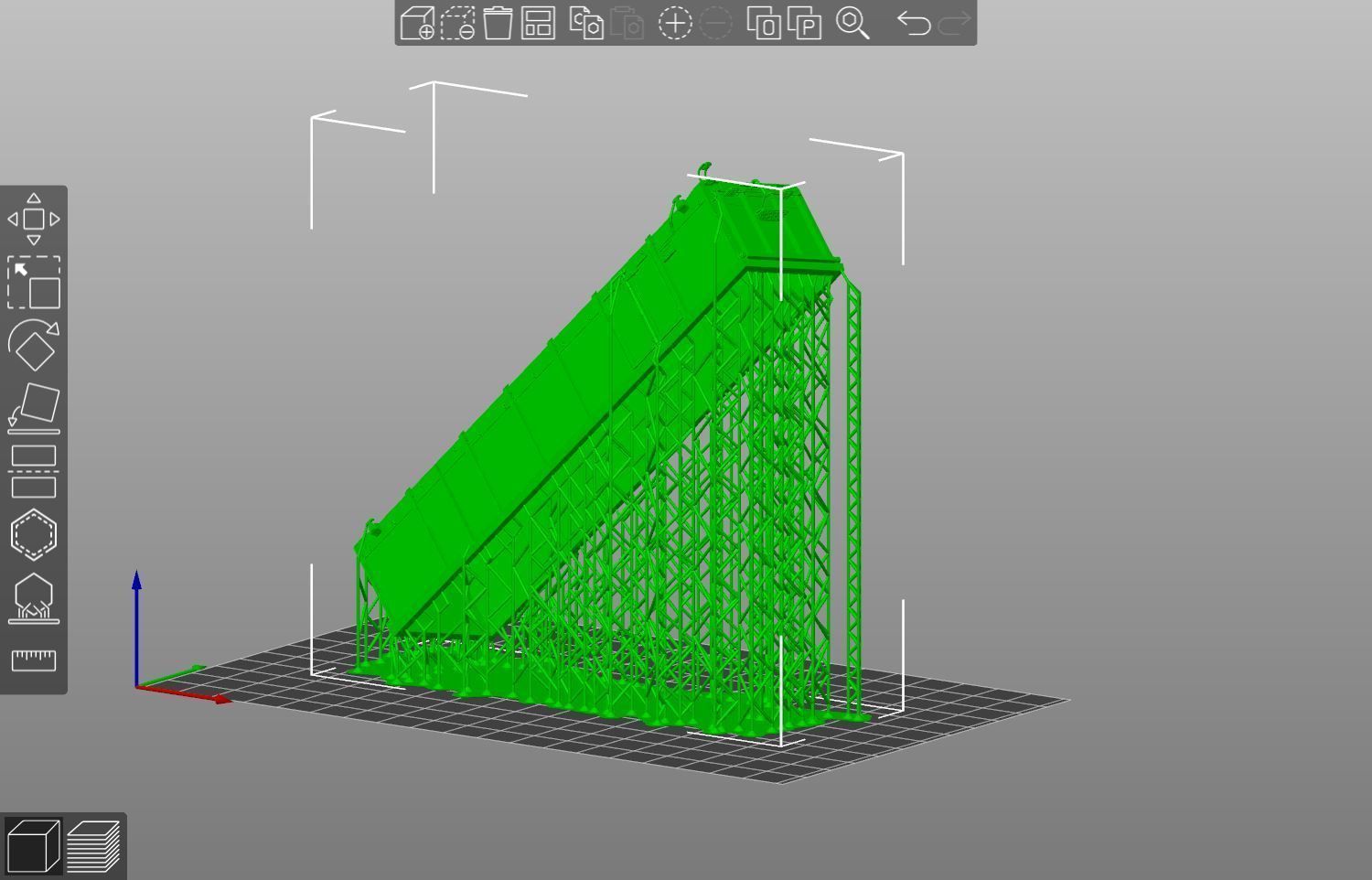Add an instance with the plus icon

coord(675,23)
